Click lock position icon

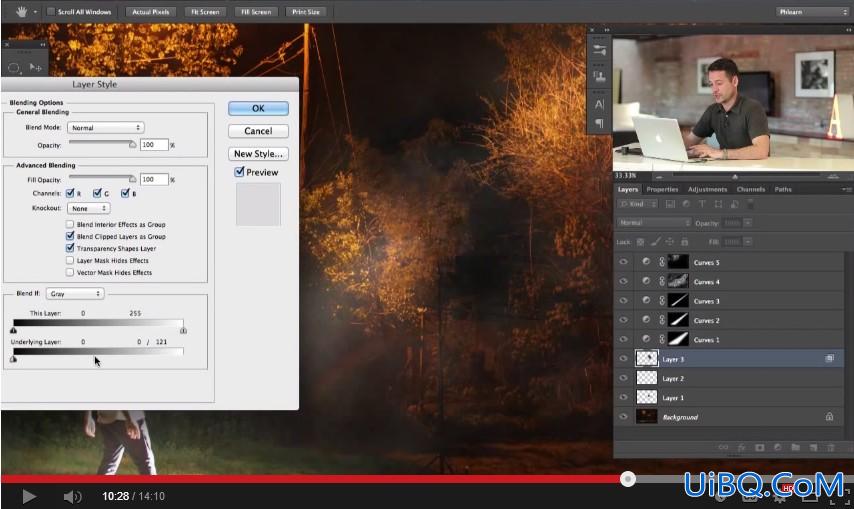(x=670, y=242)
